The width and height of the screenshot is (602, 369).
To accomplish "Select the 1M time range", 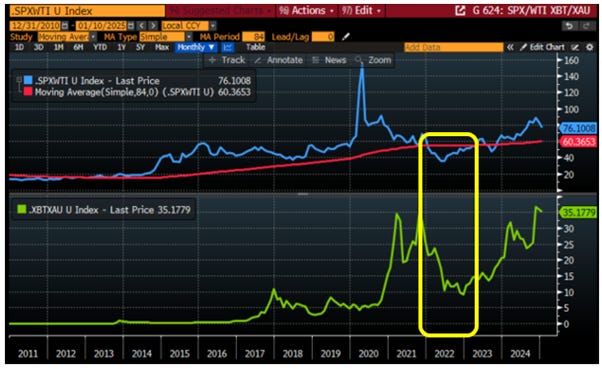I will 58,47.
